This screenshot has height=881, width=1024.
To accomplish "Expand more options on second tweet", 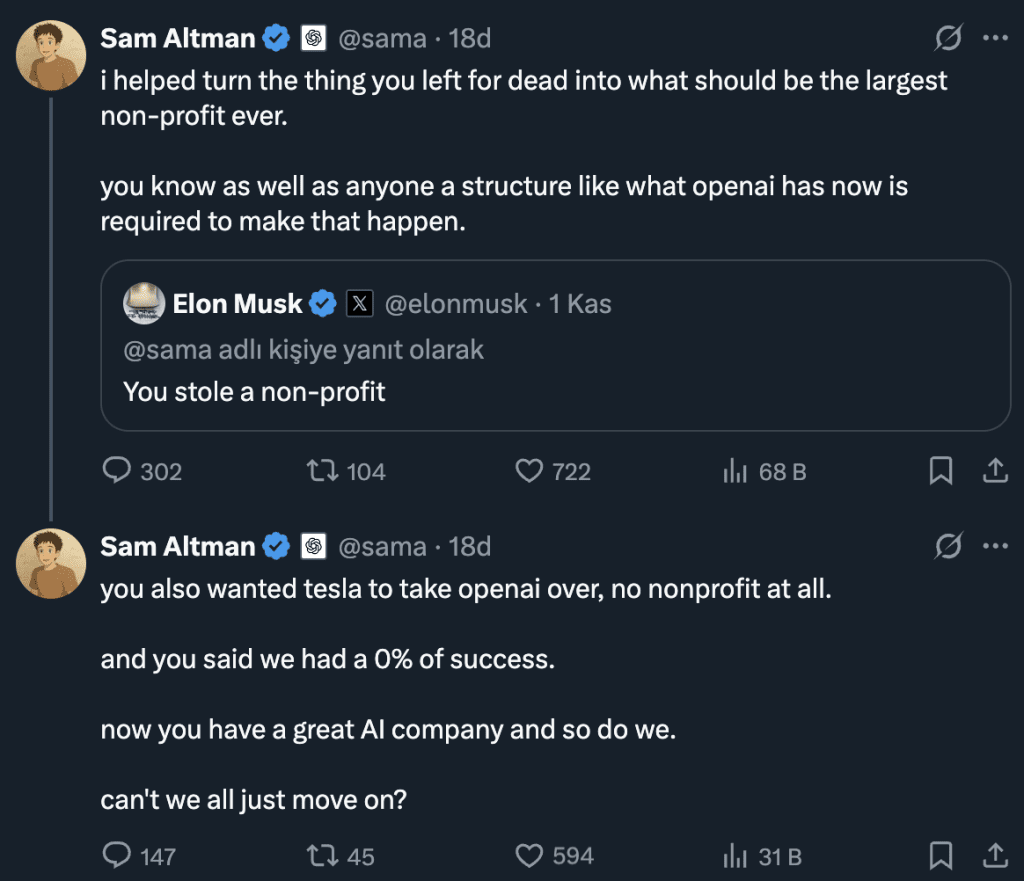I will [996, 546].
